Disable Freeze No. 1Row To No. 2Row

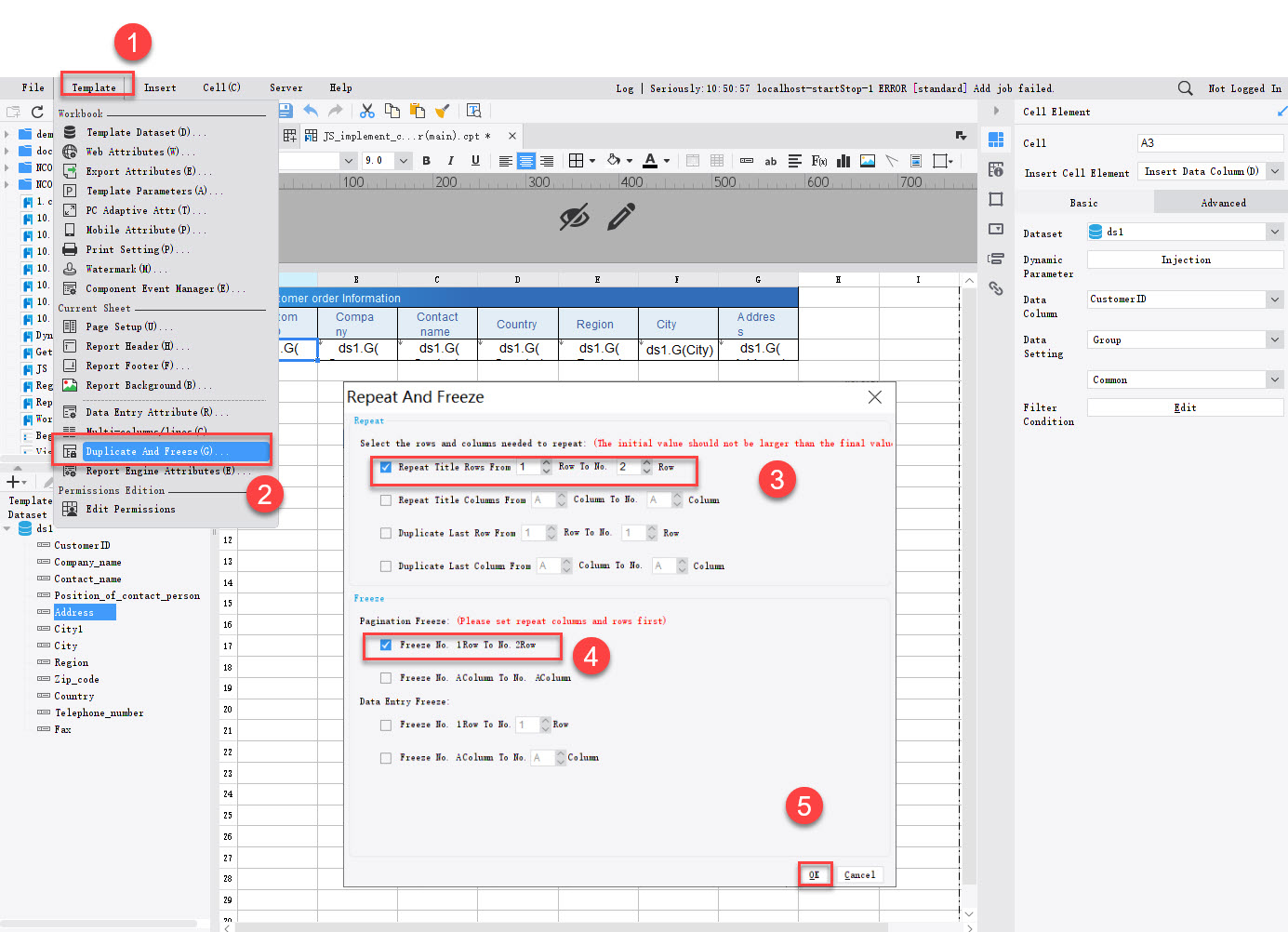[x=386, y=644]
